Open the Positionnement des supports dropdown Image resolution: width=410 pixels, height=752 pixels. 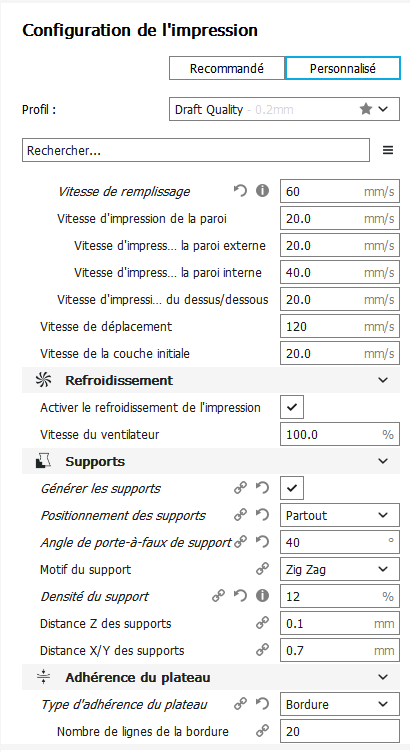click(340, 516)
